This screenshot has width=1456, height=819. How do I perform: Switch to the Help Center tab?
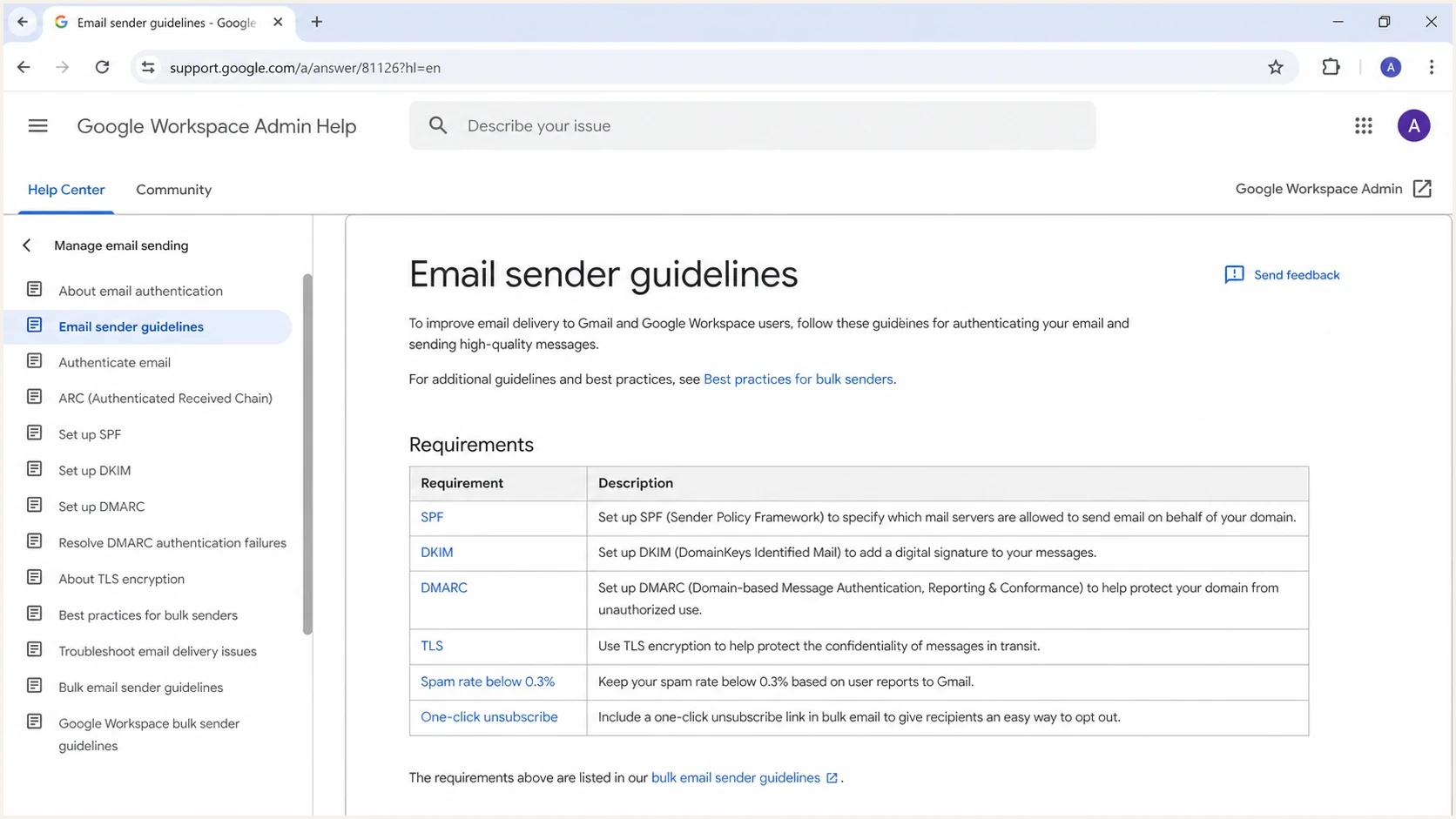coord(66,190)
